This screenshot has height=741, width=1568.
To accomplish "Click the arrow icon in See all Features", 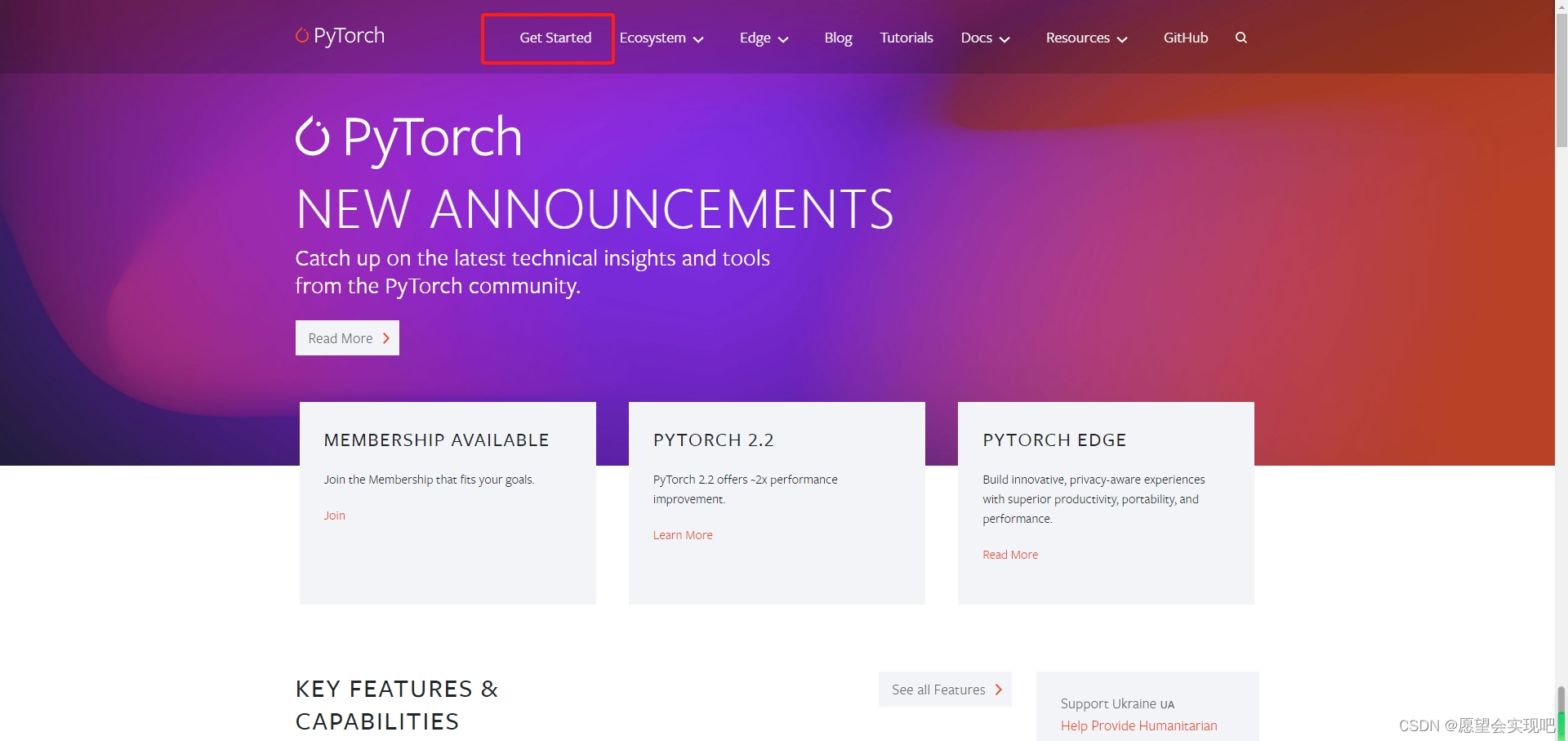I will click(x=998, y=689).
